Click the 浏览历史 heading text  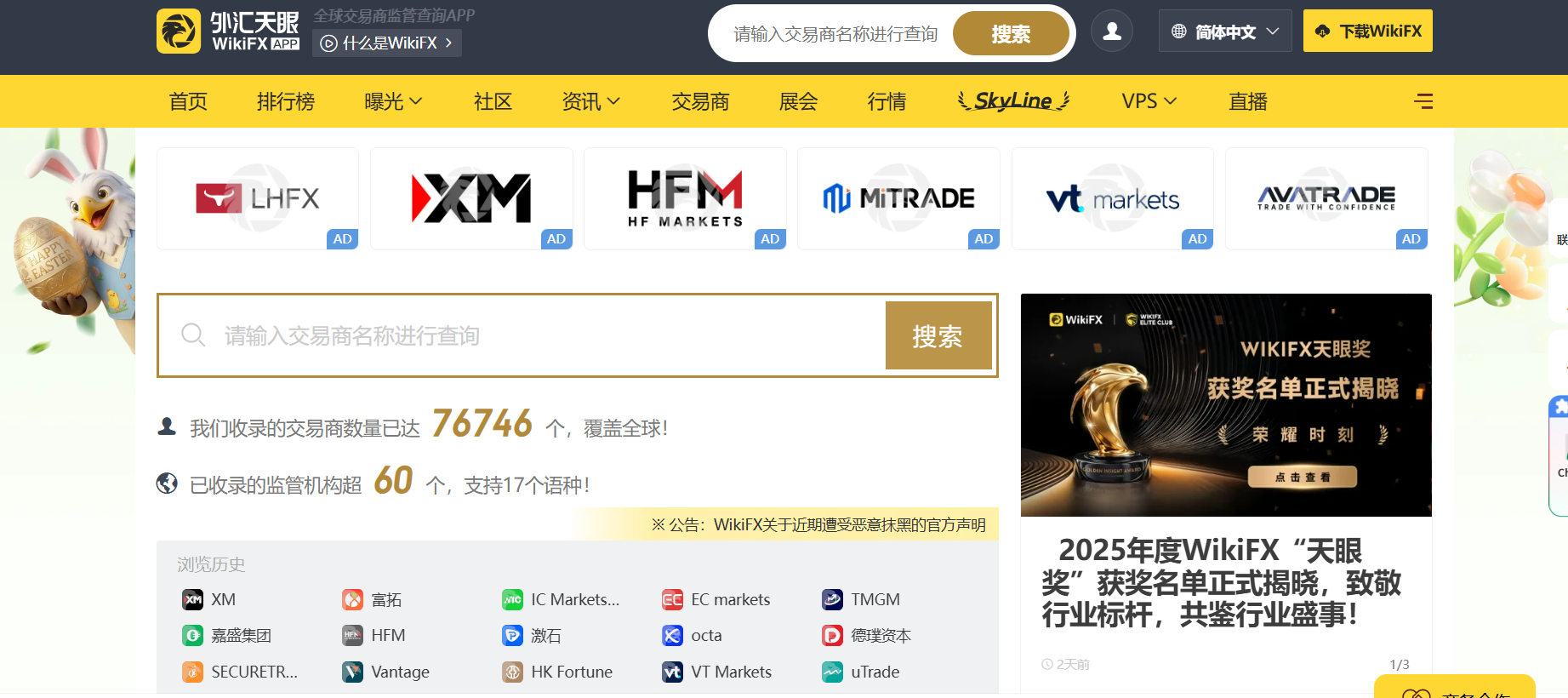(211, 564)
